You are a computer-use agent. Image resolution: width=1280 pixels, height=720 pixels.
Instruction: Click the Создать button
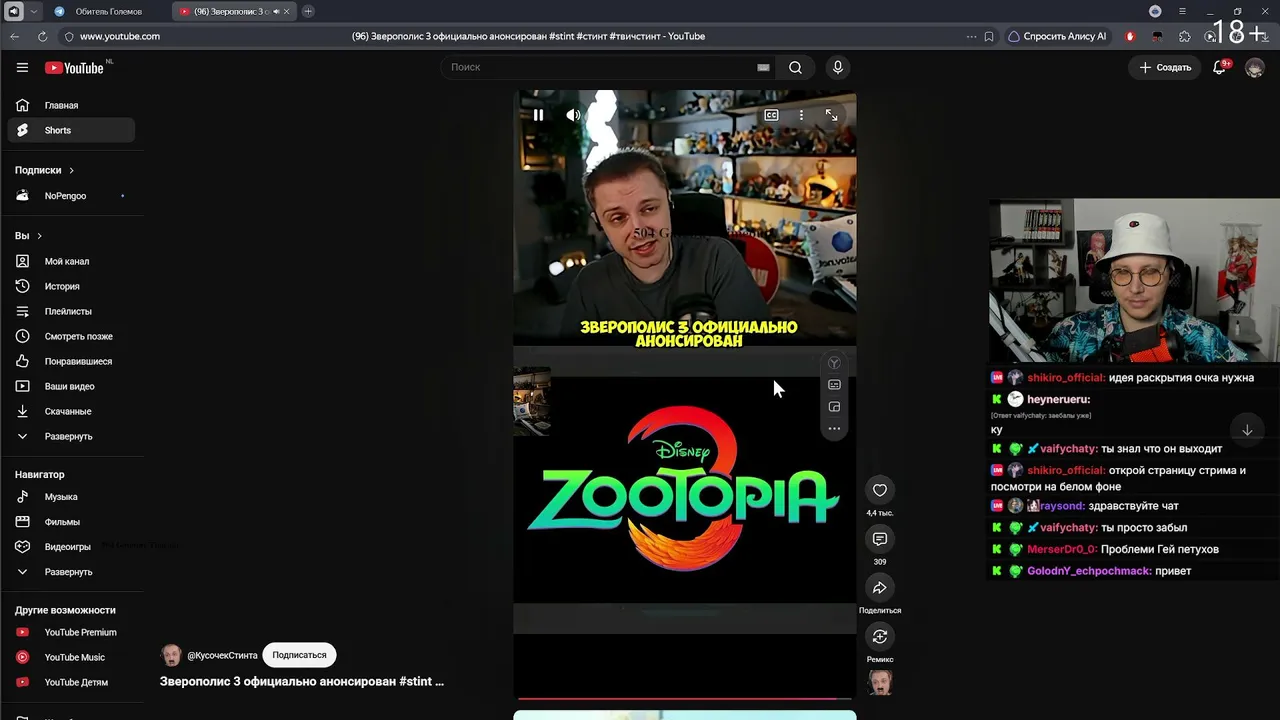1165,67
